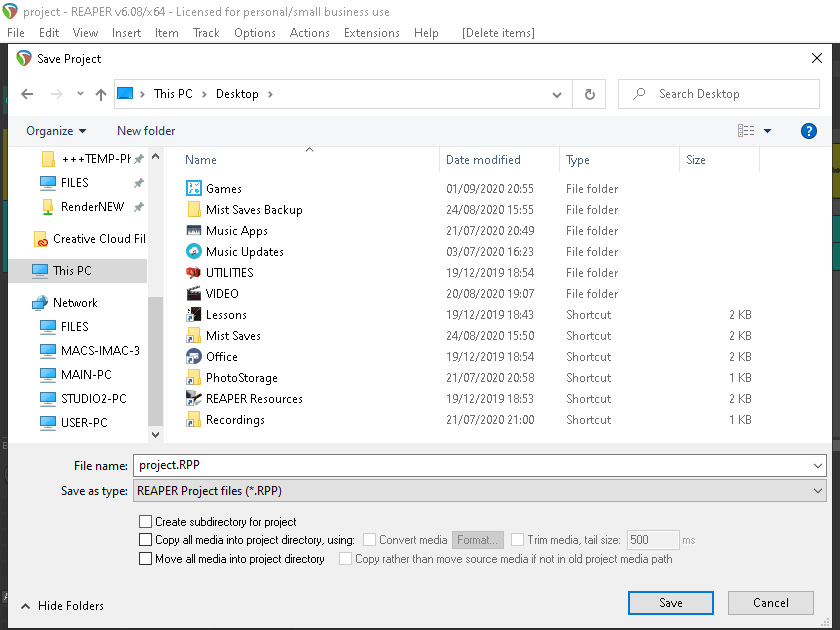840x630 pixels.
Task: Open the Track menu in REAPER
Action: 206,33
